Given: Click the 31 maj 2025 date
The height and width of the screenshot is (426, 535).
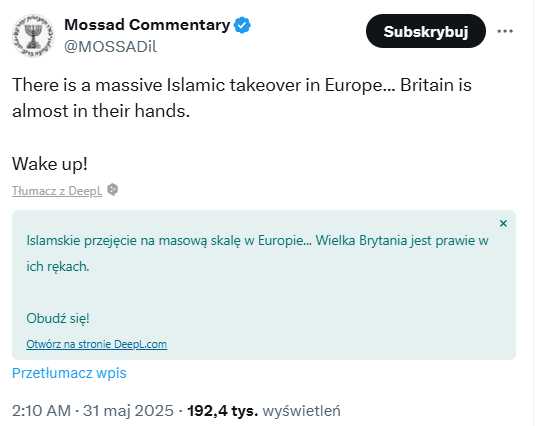Looking at the screenshot, I should (128, 411).
